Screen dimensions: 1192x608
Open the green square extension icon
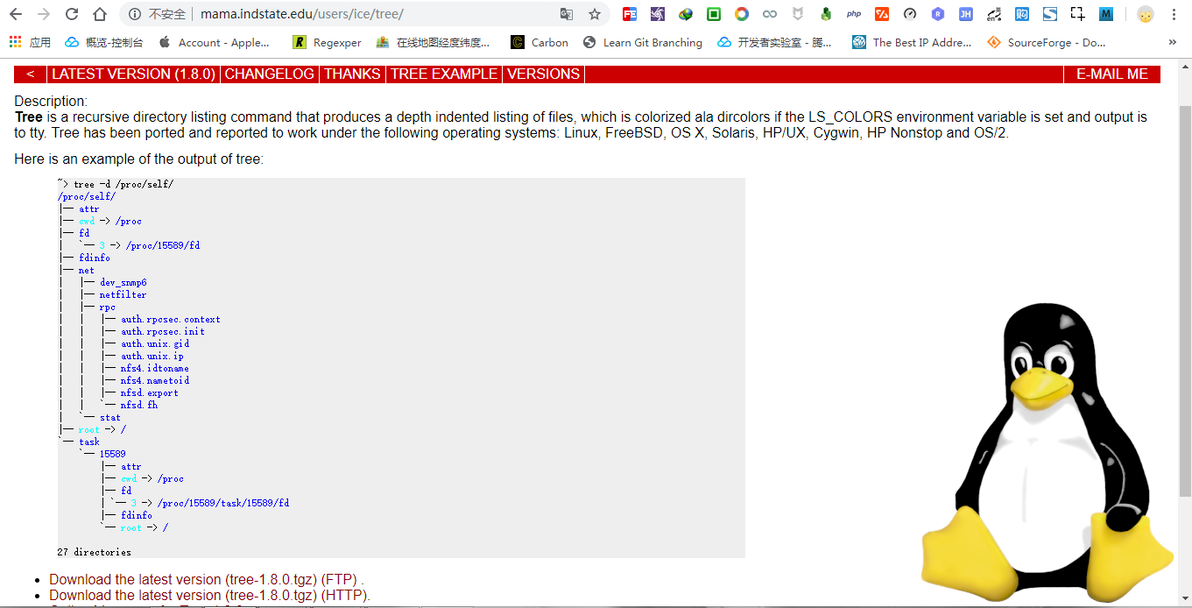713,14
